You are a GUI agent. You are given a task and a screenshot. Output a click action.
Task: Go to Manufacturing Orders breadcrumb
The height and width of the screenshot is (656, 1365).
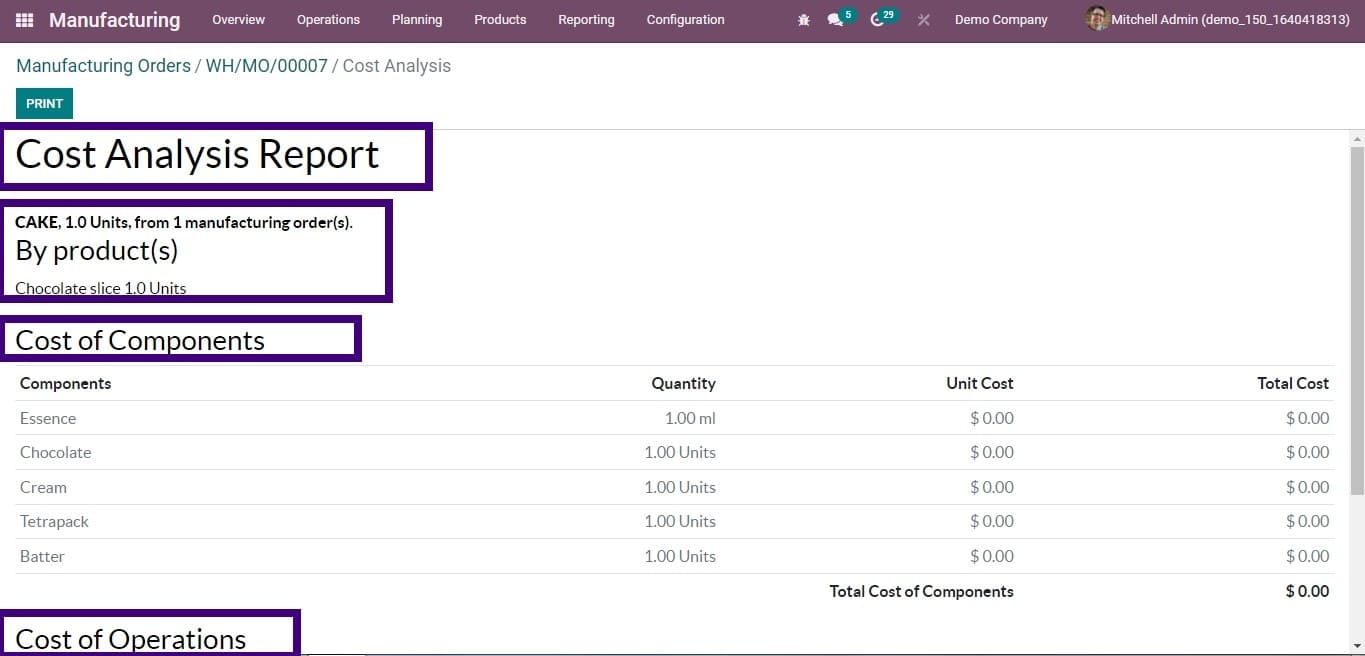103,66
